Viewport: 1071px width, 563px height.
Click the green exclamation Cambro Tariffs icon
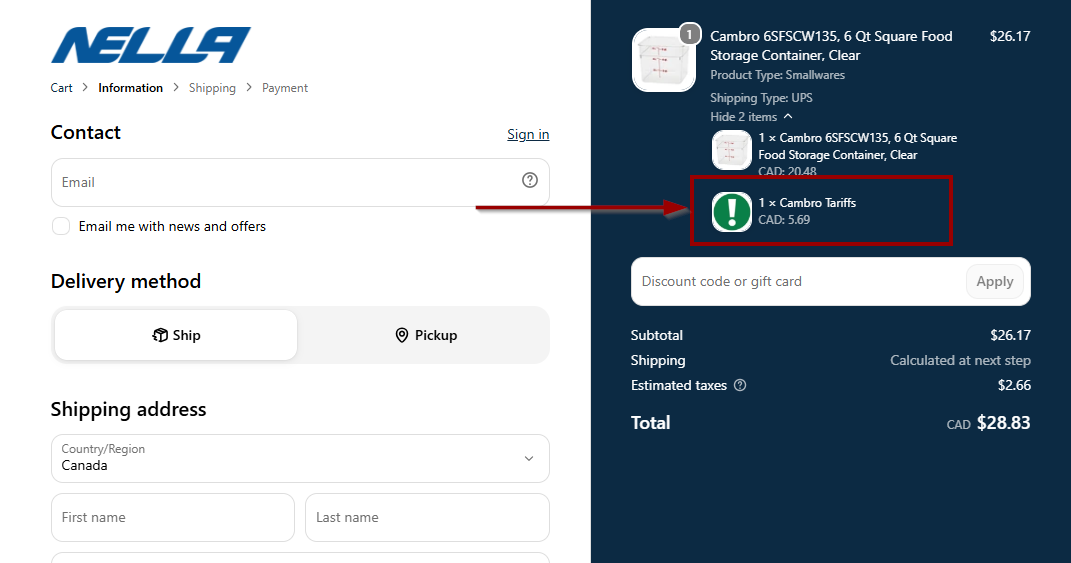732,212
